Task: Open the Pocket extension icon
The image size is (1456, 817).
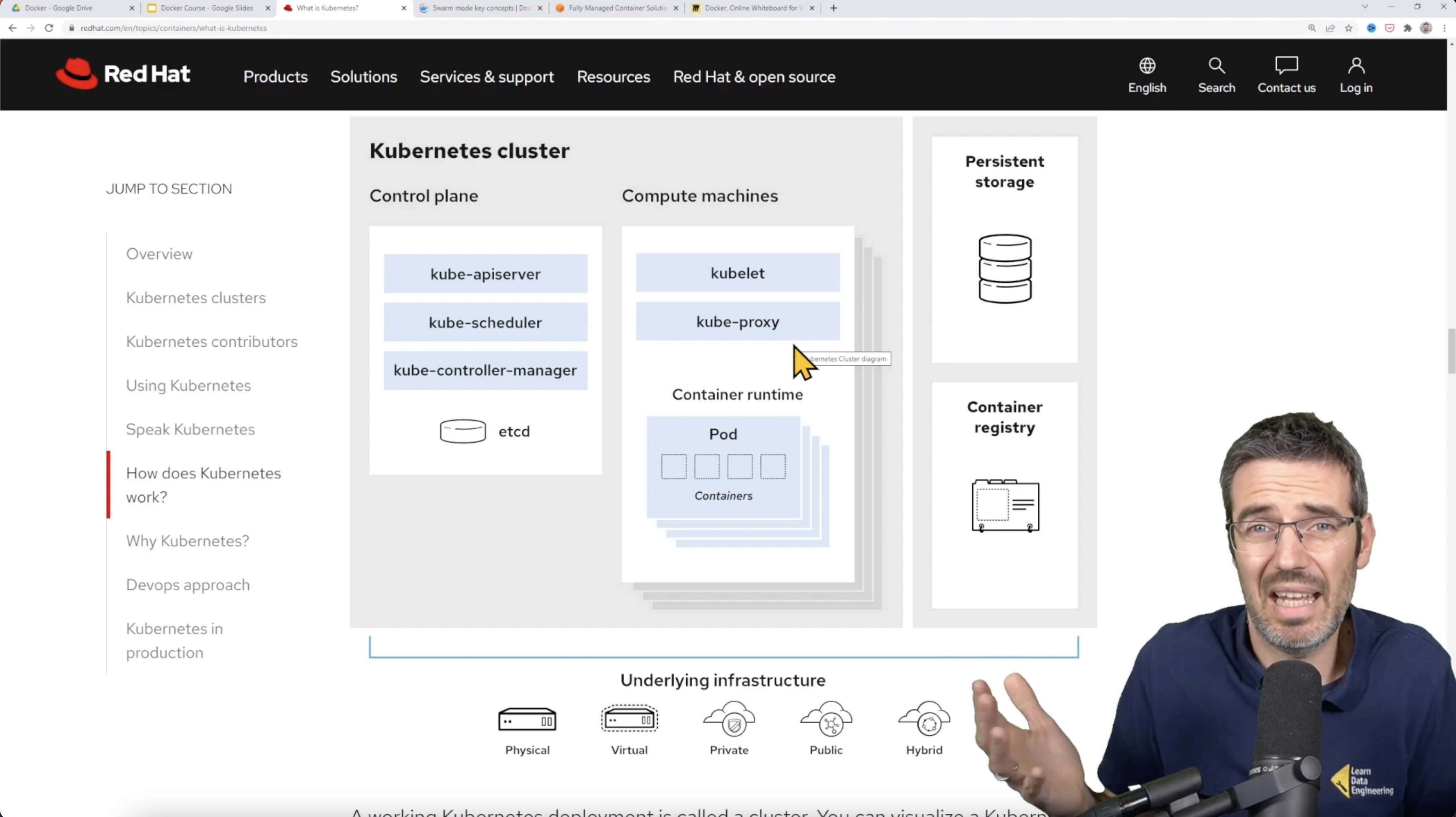Action: click(x=1389, y=28)
